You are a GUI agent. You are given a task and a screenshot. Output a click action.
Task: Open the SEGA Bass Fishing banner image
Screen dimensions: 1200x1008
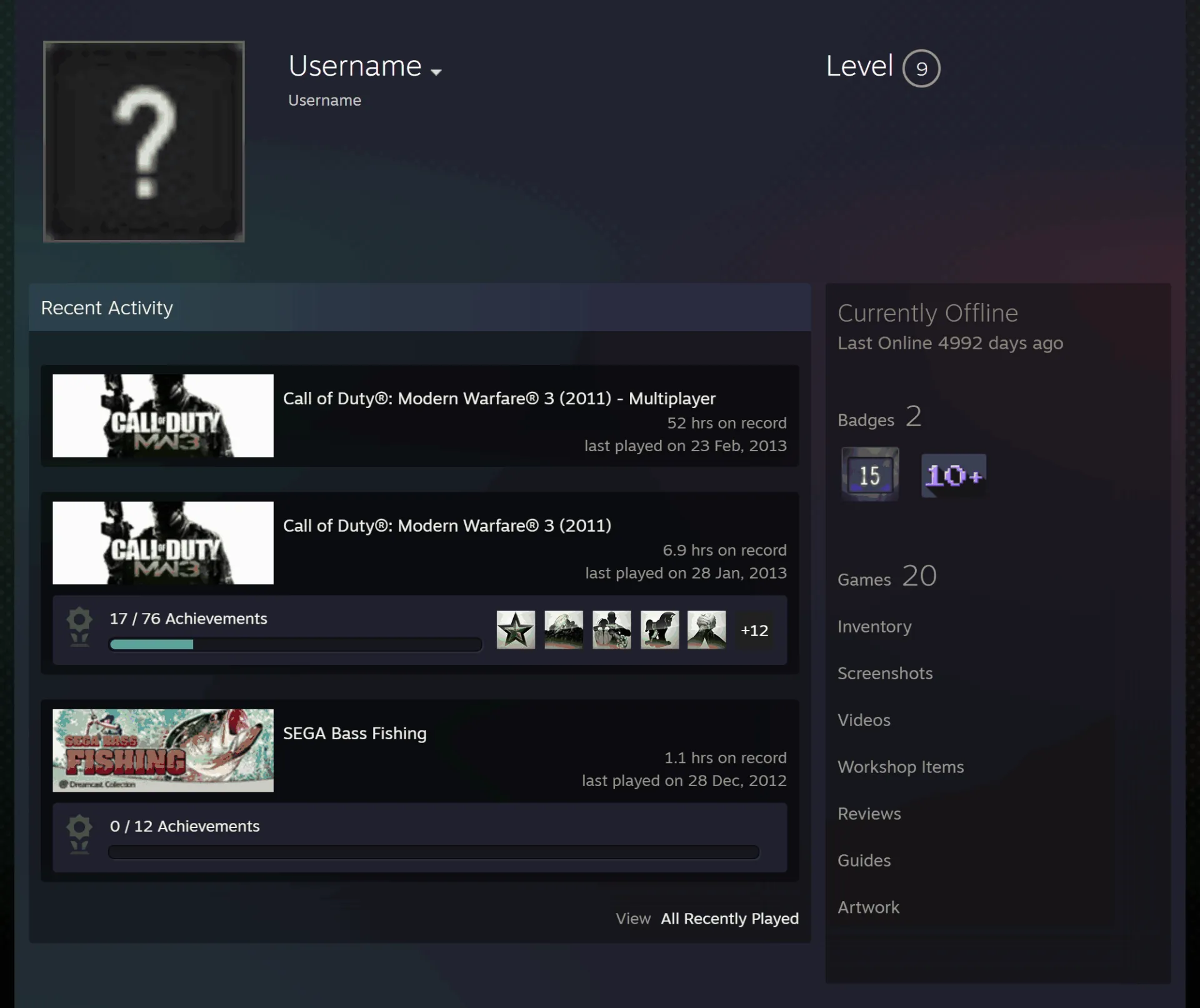(163, 751)
